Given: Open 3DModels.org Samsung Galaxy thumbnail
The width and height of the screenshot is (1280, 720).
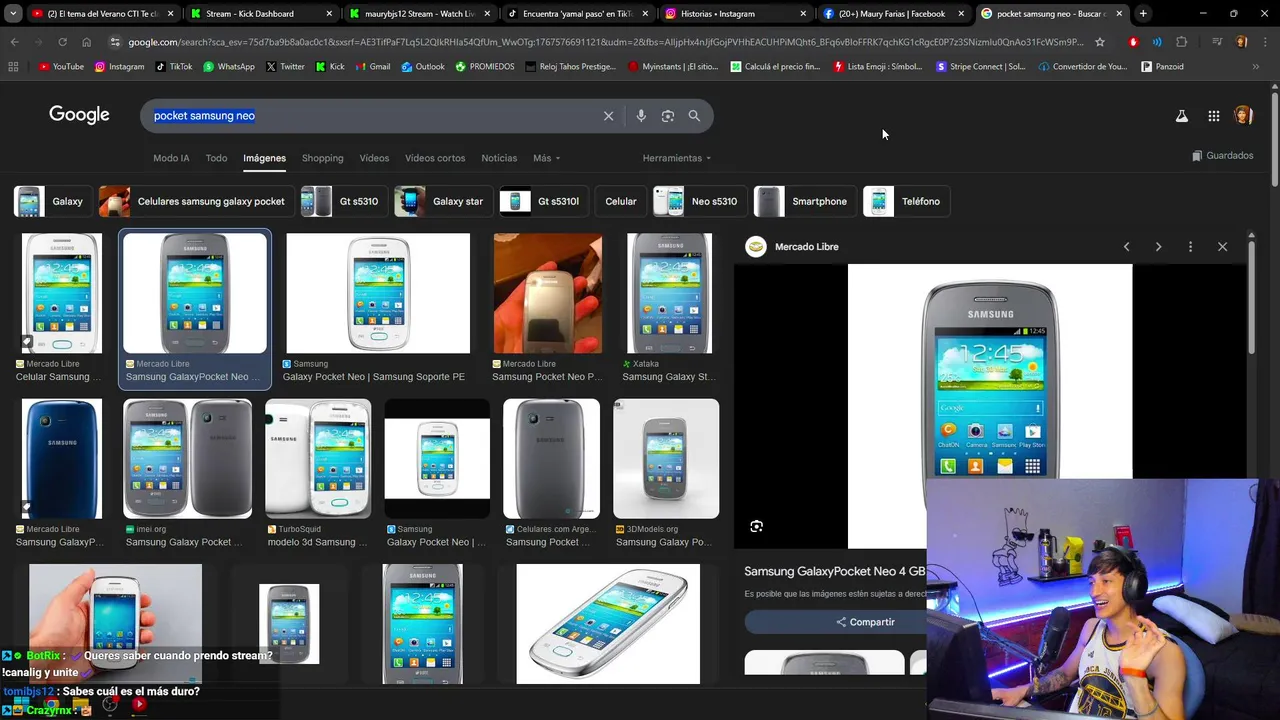Looking at the screenshot, I should [x=666, y=459].
